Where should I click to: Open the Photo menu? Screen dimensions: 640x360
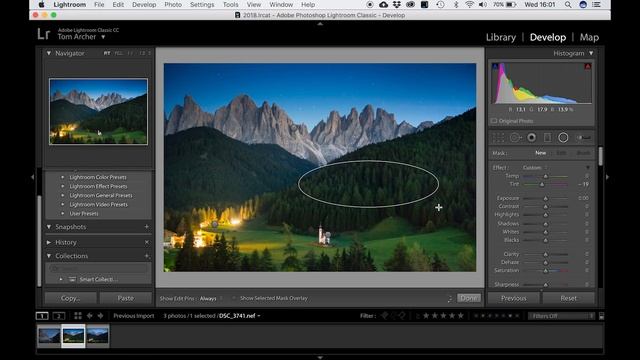[173, 4]
